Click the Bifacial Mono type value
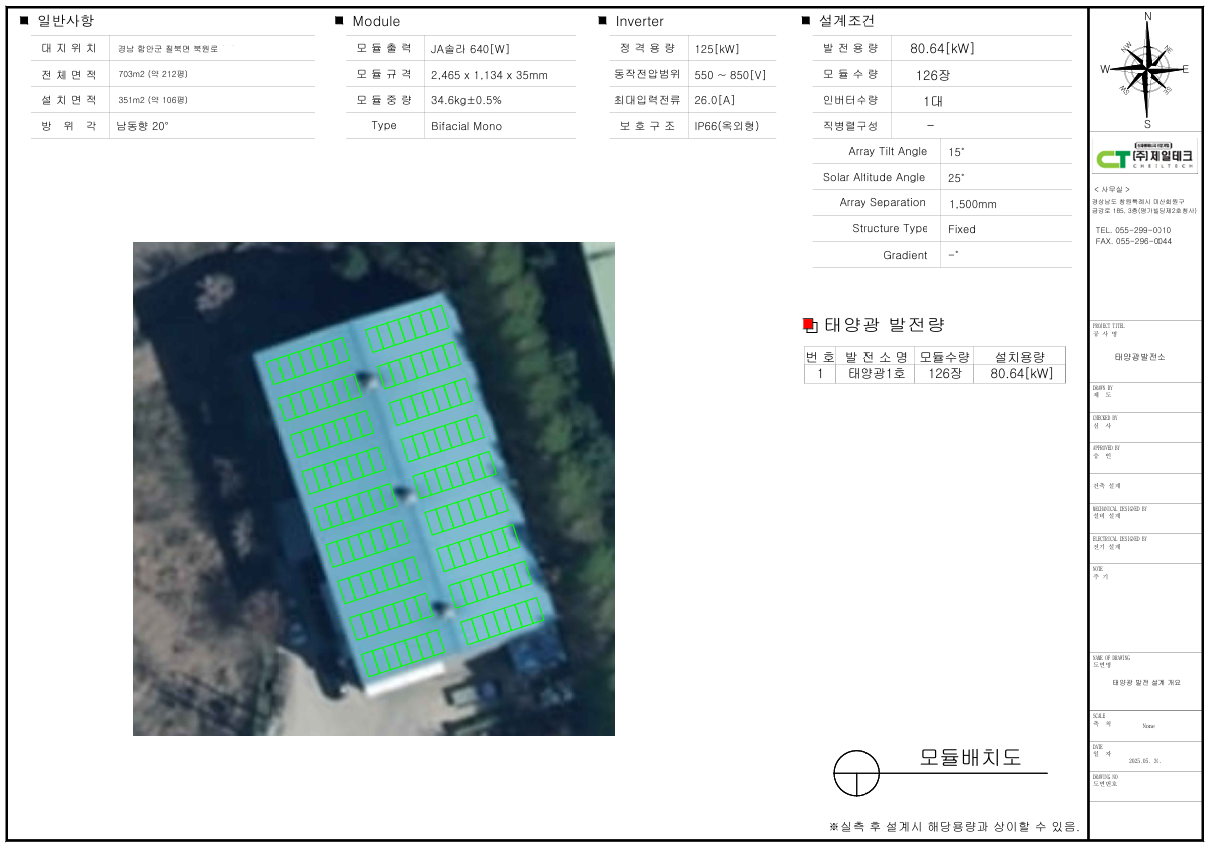Image resolution: width=1210 pixels, height=848 pixels. 466,126
